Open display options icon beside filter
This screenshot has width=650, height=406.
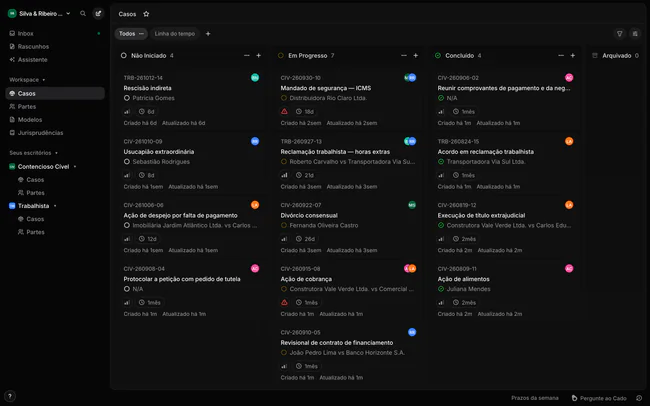[x=635, y=34]
